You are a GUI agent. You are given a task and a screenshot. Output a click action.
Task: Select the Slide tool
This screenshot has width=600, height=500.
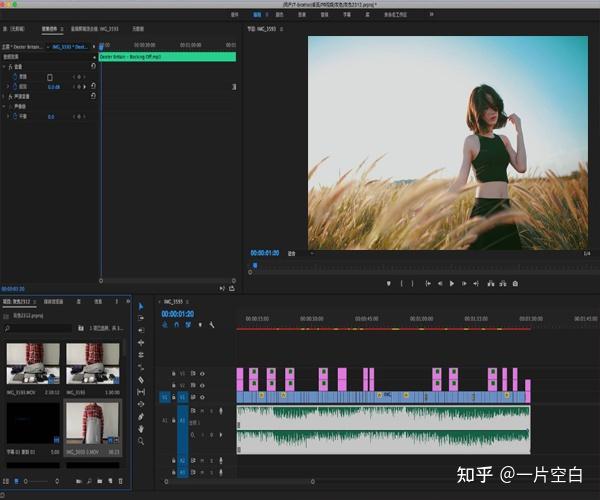click(x=140, y=404)
